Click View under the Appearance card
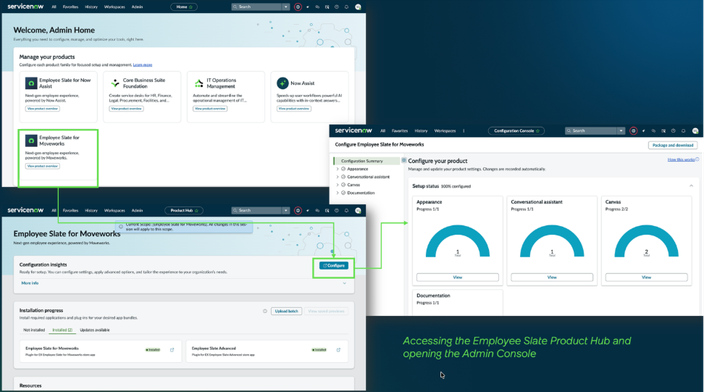The height and width of the screenshot is (392, 704). [x=458, y=277]
